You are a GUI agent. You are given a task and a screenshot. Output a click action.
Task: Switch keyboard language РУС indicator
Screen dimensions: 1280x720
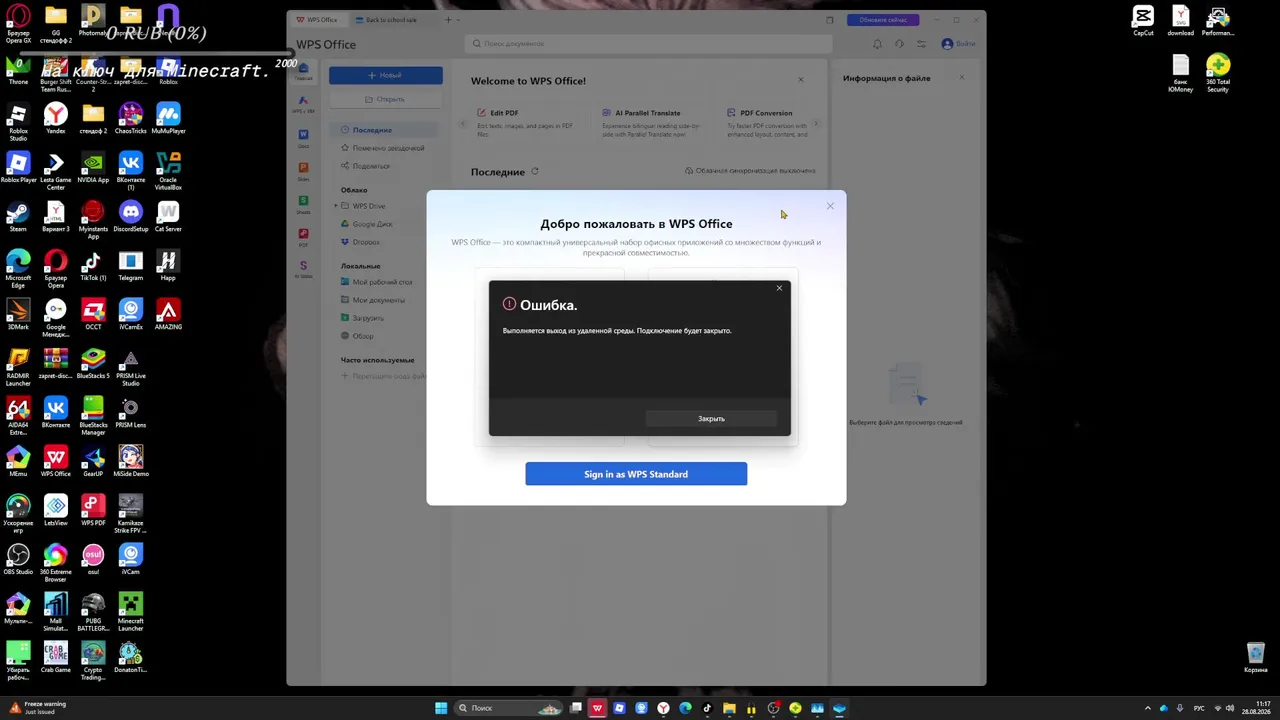tap(1199, 708)
